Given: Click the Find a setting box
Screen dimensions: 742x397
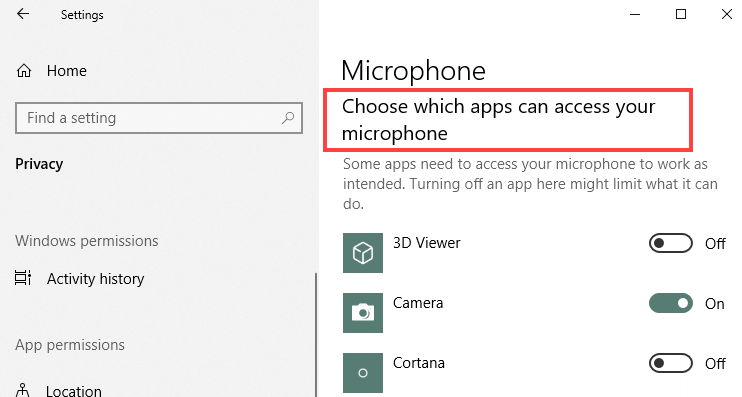Looking at the screenshot, I should (x=159, y=118).
